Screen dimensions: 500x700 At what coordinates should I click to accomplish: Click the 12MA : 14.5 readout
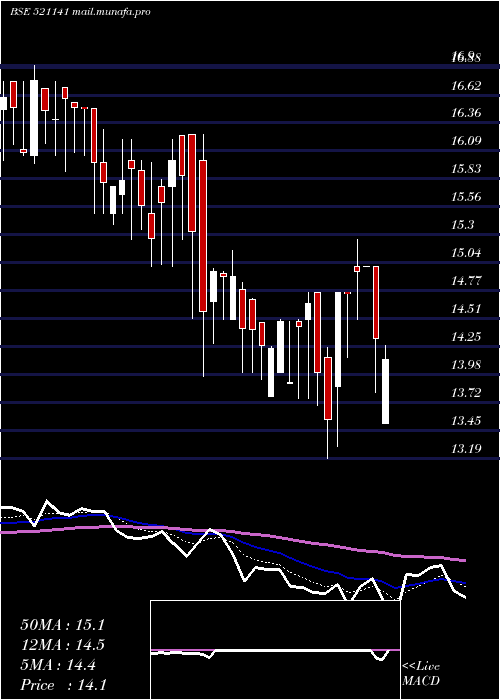62,645
